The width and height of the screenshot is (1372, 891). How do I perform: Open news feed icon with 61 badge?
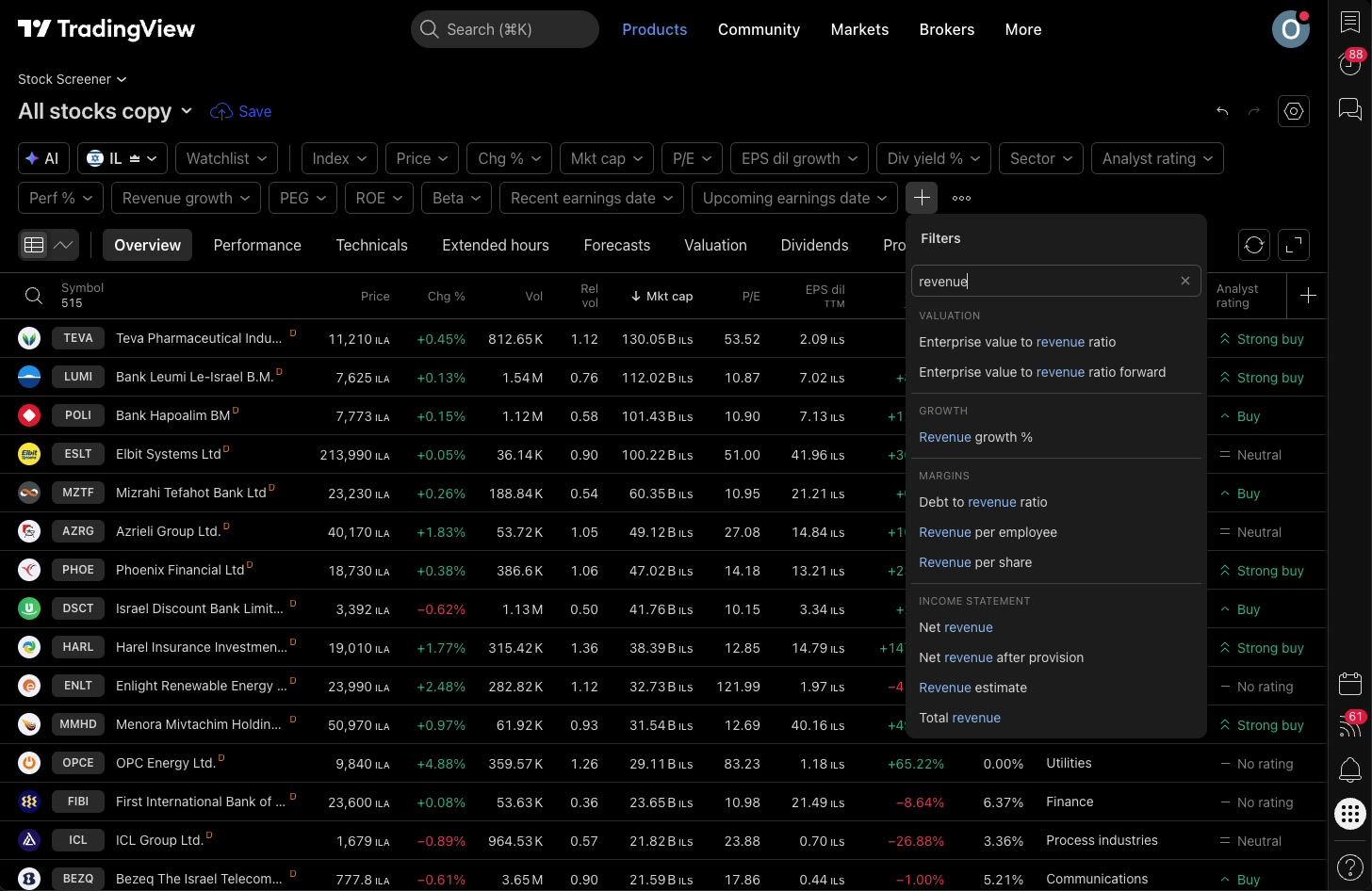[1350, 724]
